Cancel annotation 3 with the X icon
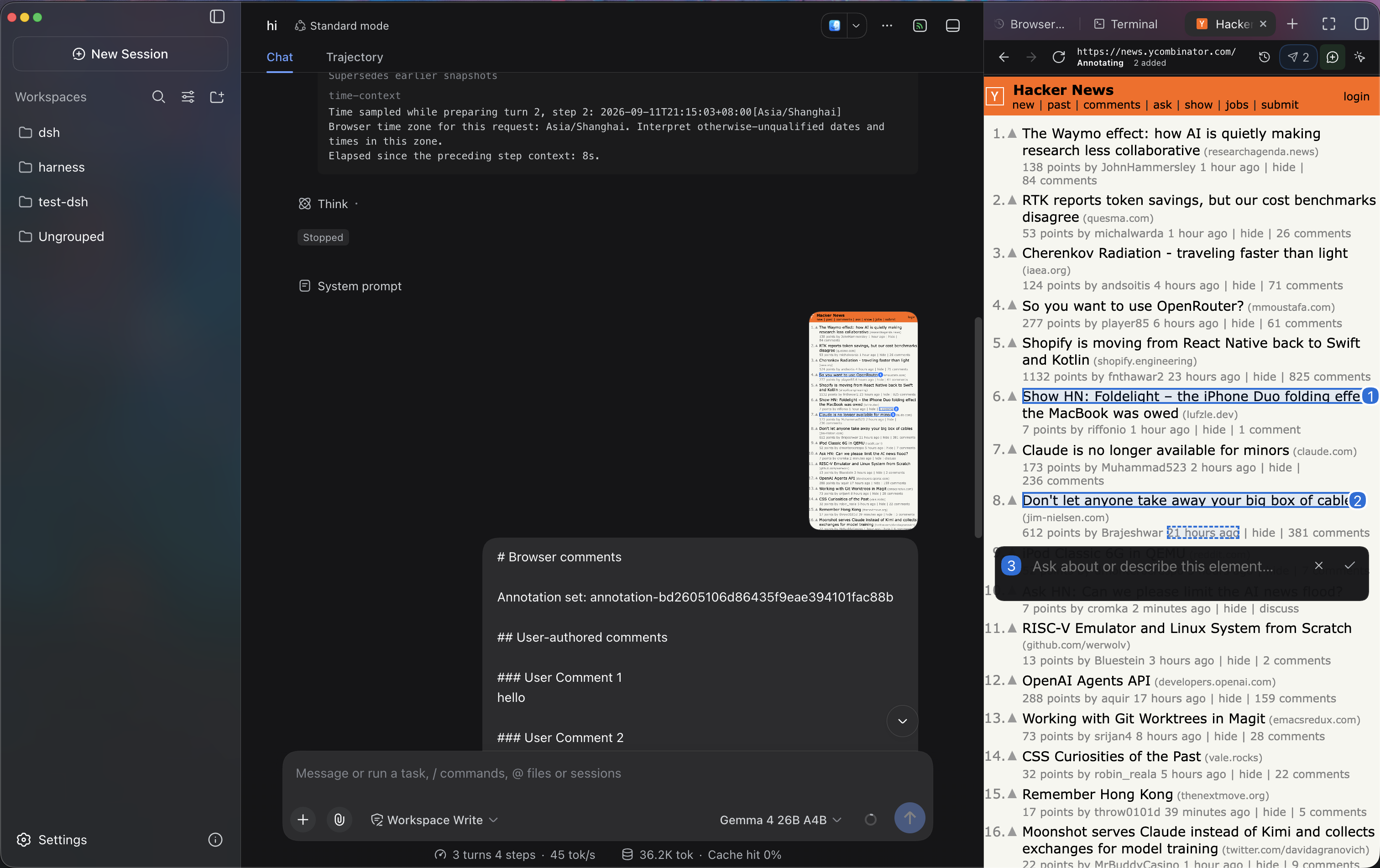This screenshot has height=868, width=1380. click(x=1318, y=565)
